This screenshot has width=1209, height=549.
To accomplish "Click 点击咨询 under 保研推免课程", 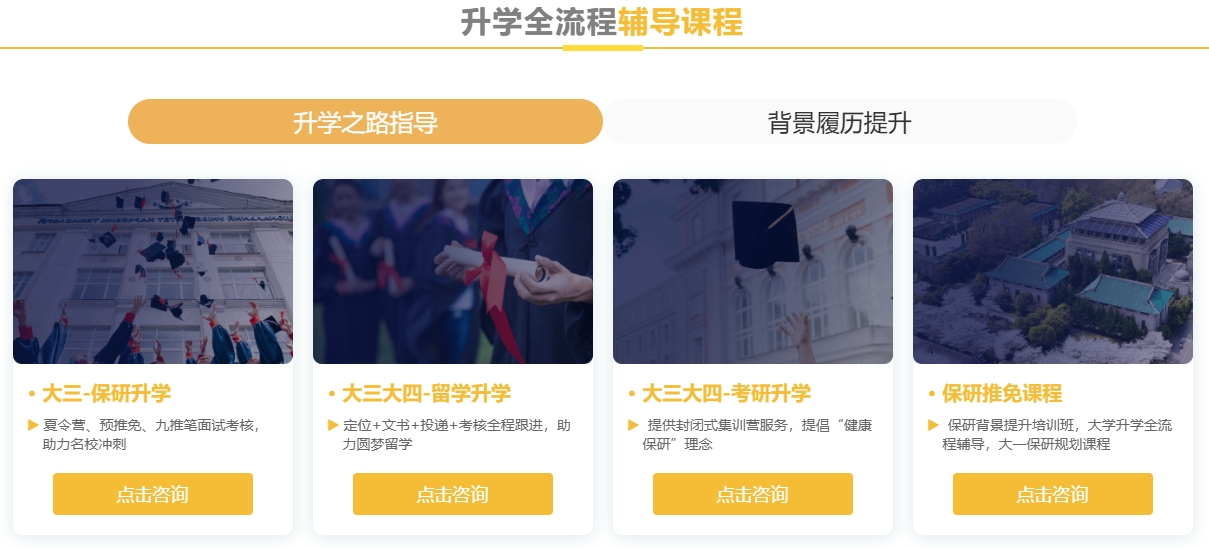I will tap(1053, 494).
